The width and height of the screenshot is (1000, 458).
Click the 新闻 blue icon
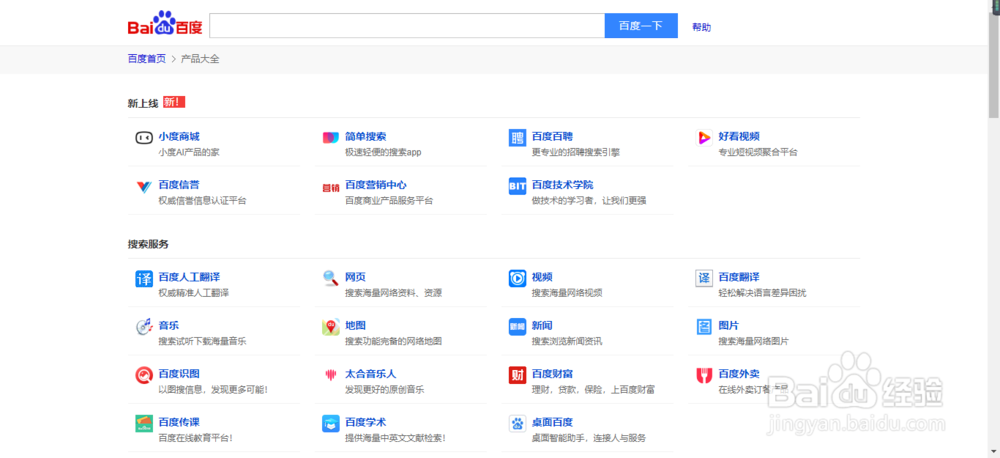click(517, 327)
